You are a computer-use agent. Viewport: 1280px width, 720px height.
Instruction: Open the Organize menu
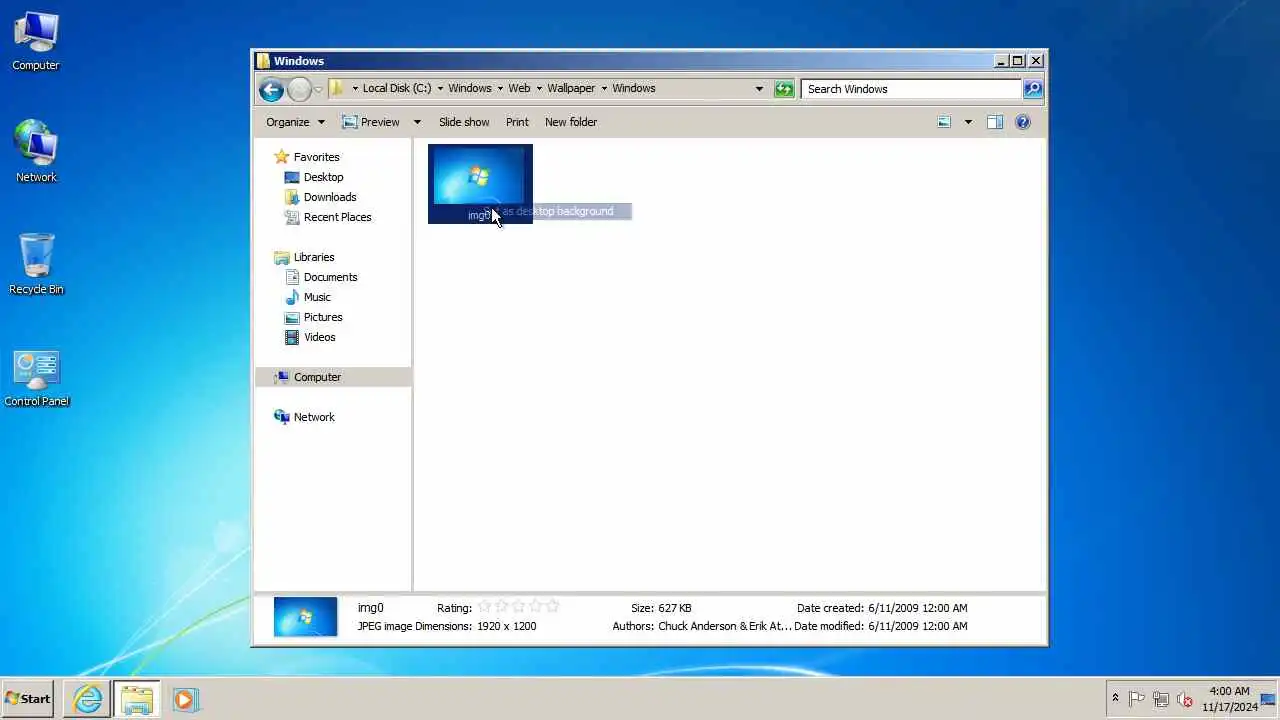[x=295, y=122]
